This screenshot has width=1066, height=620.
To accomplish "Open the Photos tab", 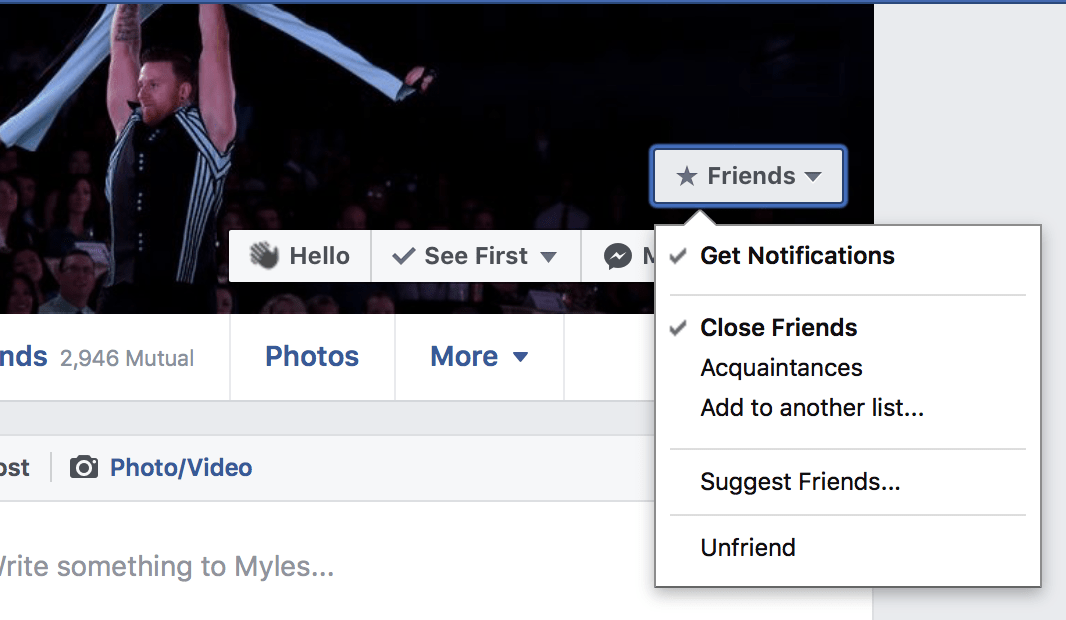I will pyautogui.click(x=312, y=357).
